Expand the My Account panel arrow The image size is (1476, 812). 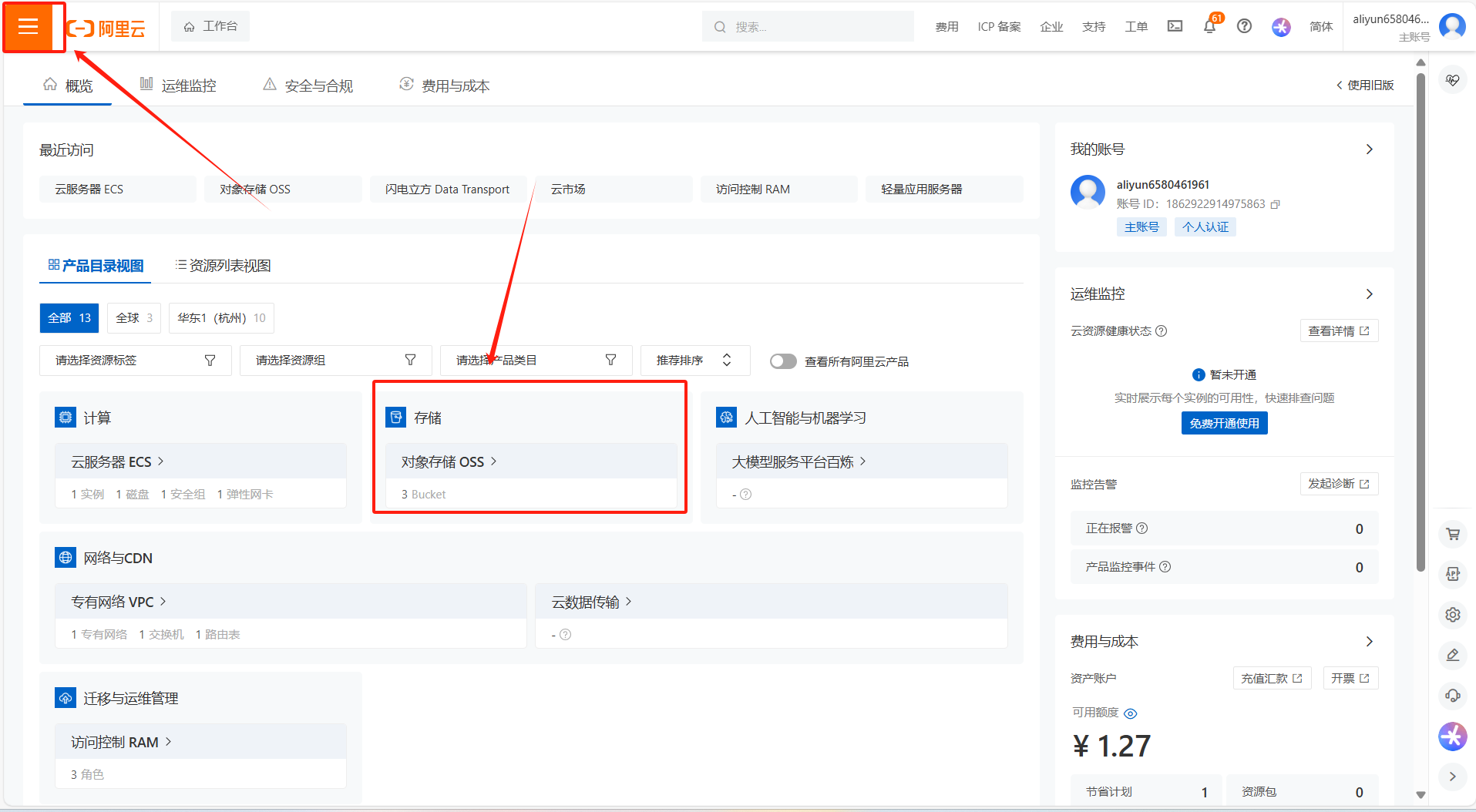point(1370,149)
